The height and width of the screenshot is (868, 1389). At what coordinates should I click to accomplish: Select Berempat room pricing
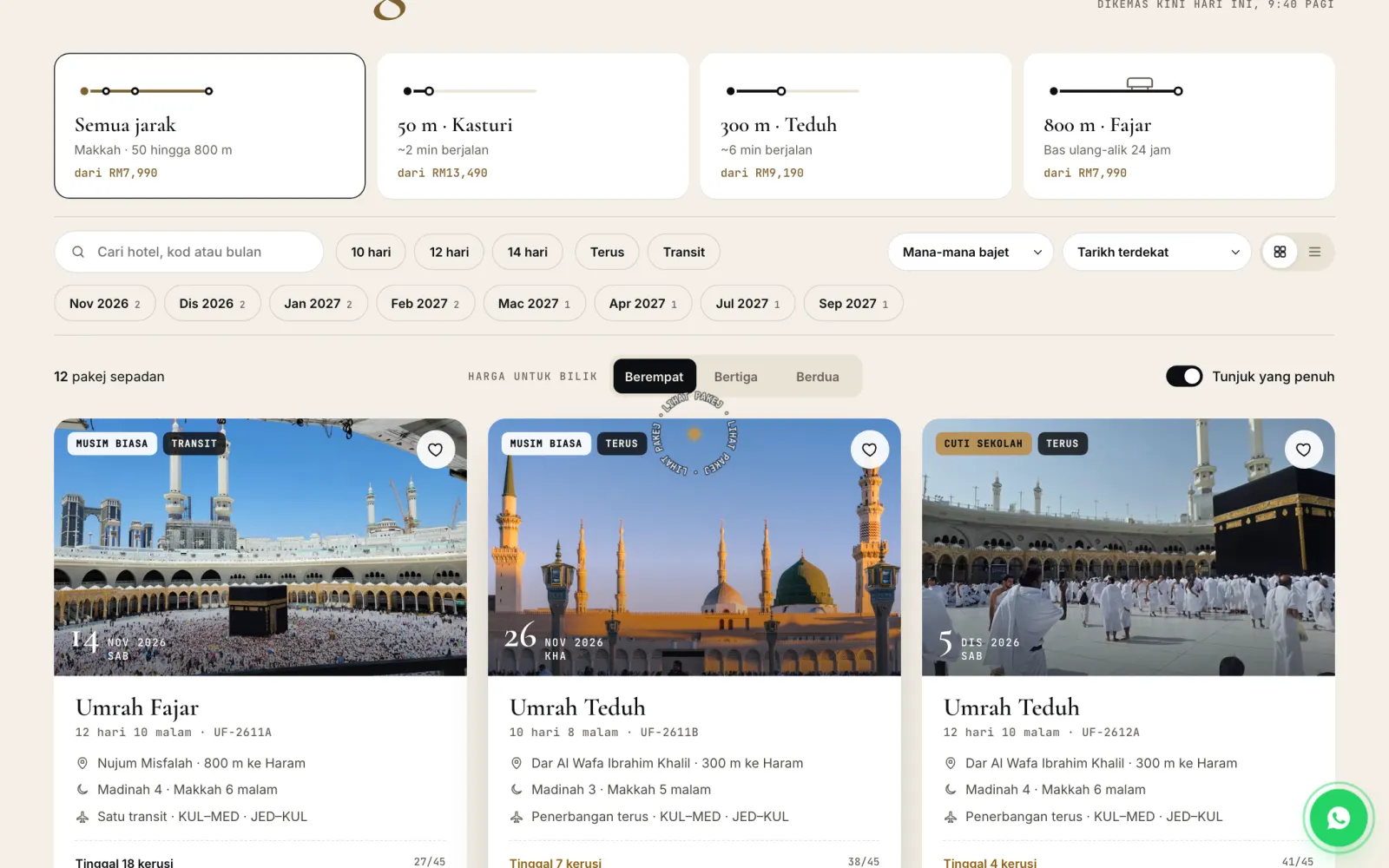[x=654, y=377]
